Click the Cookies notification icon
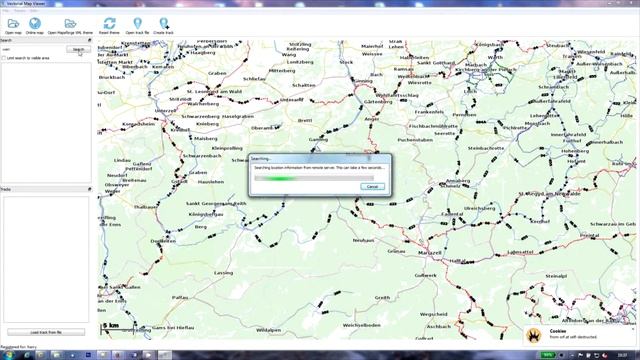 534,336
